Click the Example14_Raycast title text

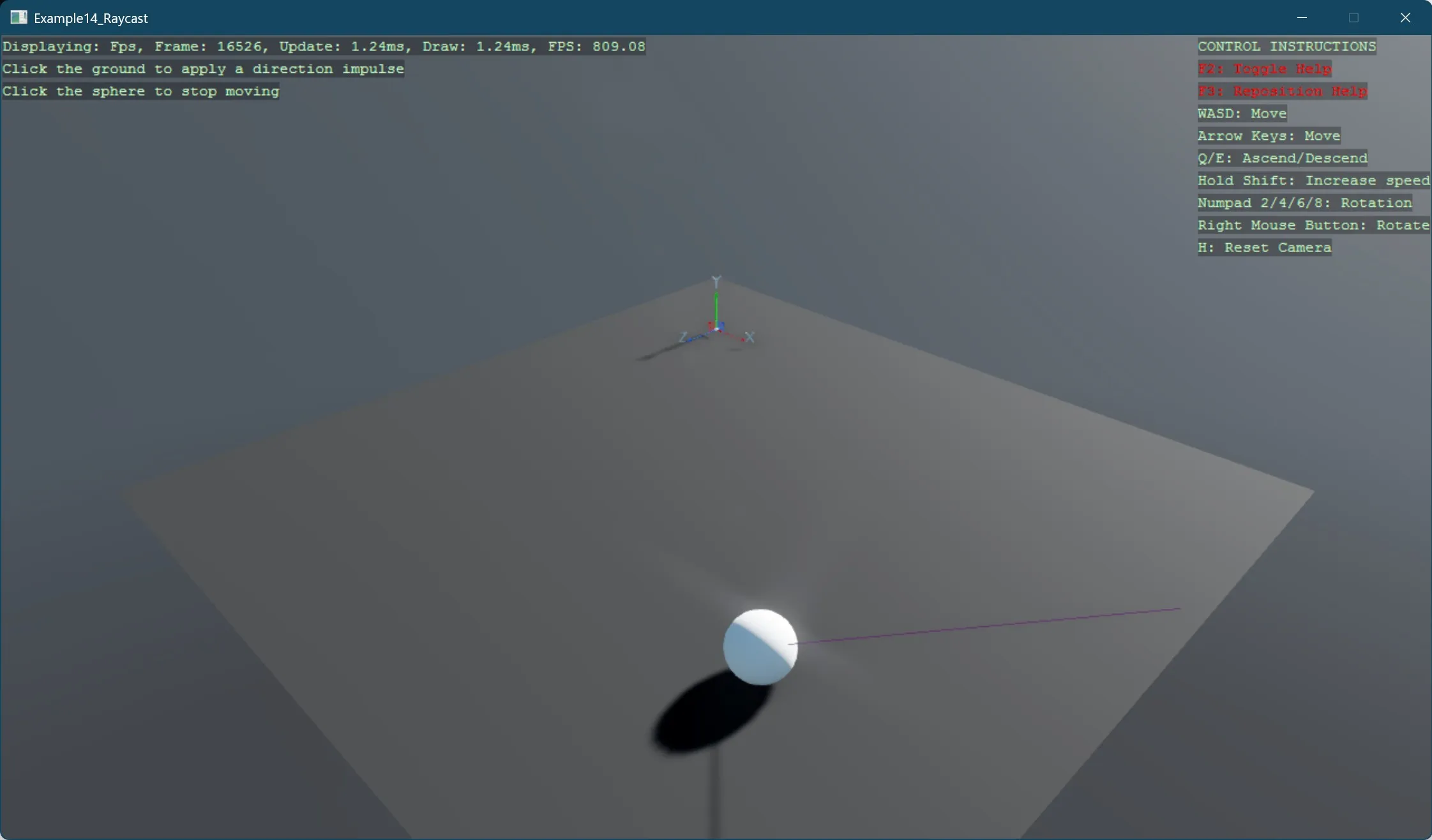click(x=91, y=18)
